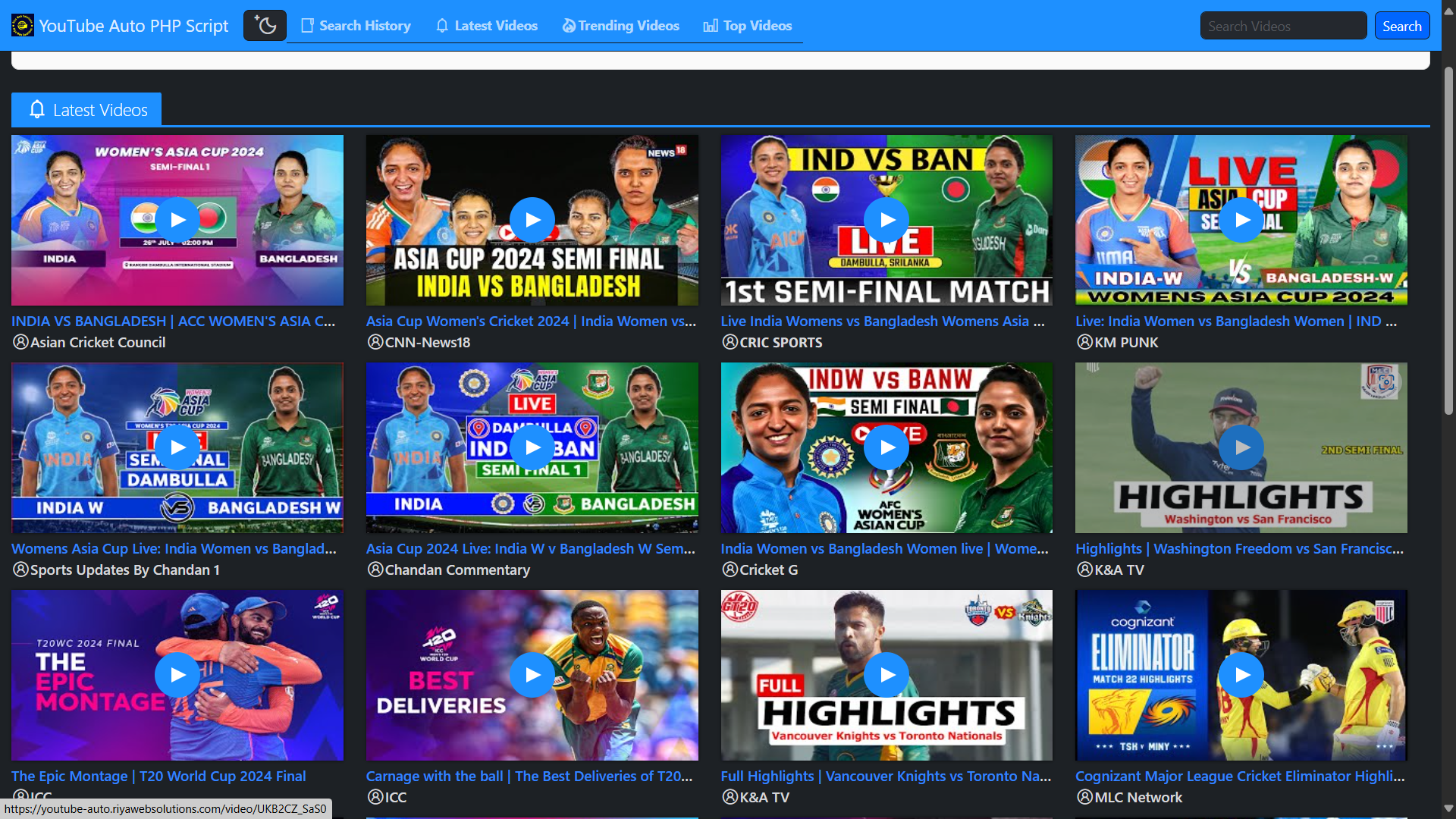Screen dimensions: 1456x819
Task: Play the IND VS BAN 1st semi-final video
Action: click(886, 220)
